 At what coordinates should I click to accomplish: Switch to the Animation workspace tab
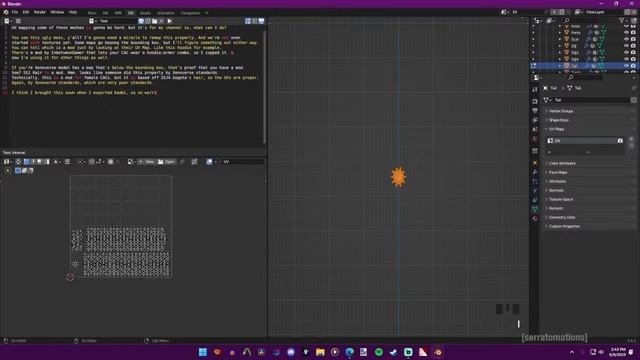coord(166,13)
